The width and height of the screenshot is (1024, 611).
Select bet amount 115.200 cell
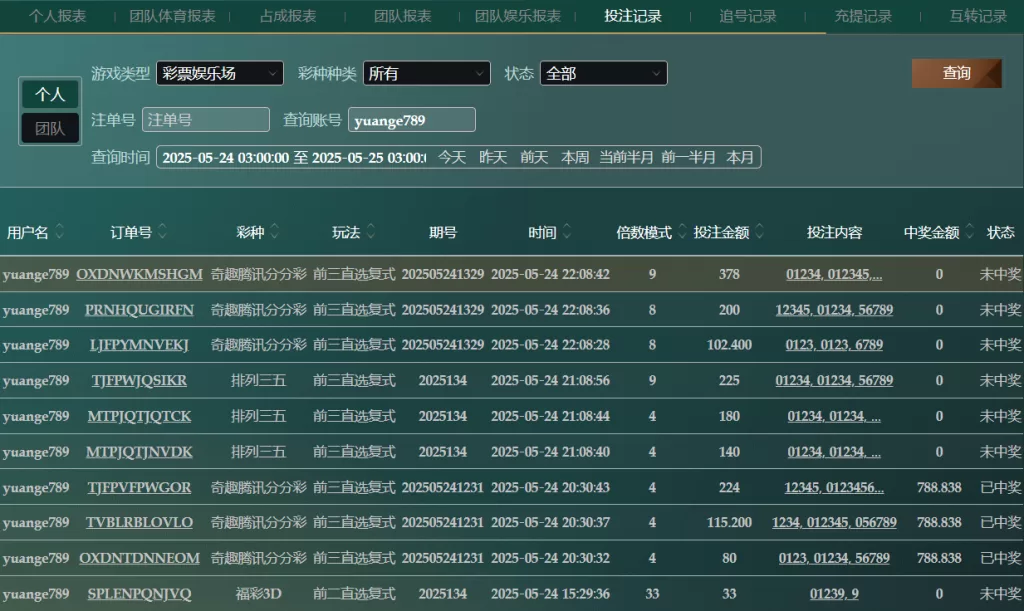729,522
